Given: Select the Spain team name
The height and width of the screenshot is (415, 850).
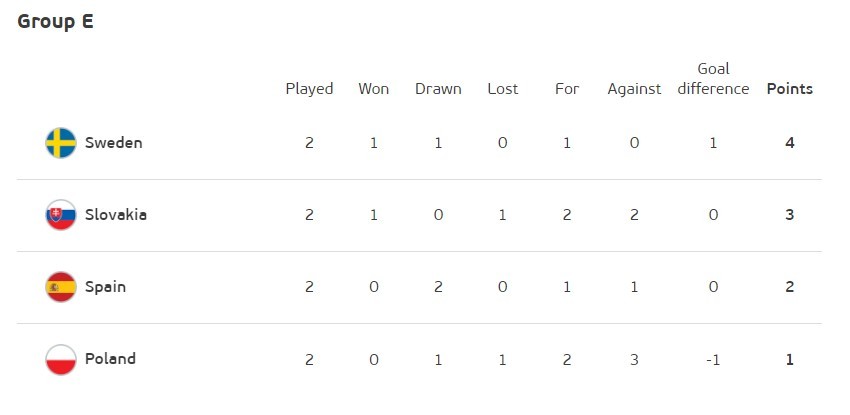Looking at the screenshot, I should coord(105,287).
